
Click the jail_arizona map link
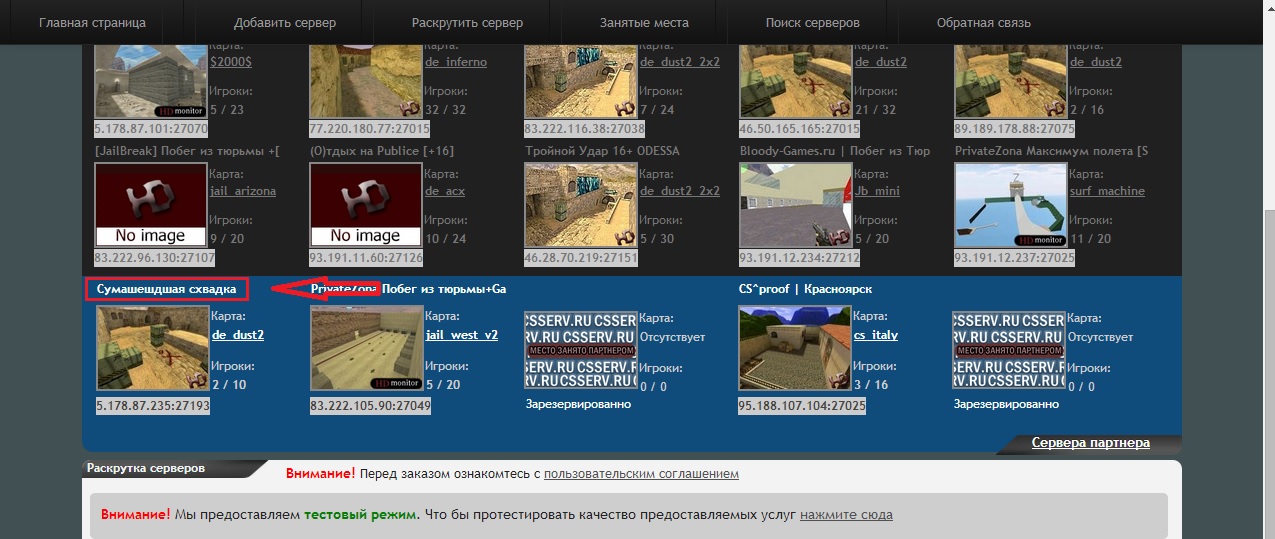(x=243, y=191)
